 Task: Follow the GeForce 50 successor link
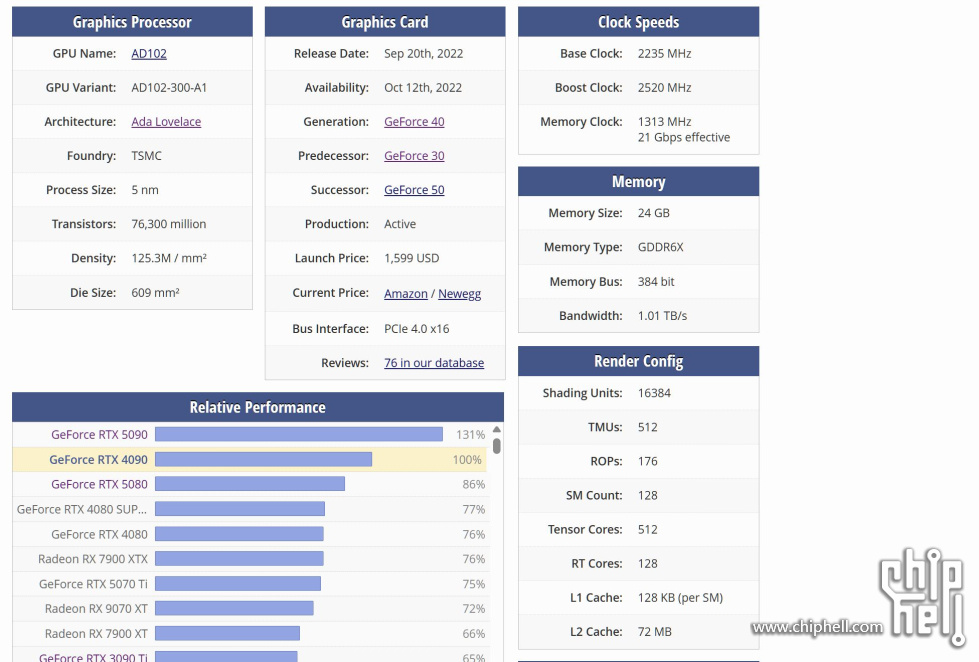click(x=414, y=190)
